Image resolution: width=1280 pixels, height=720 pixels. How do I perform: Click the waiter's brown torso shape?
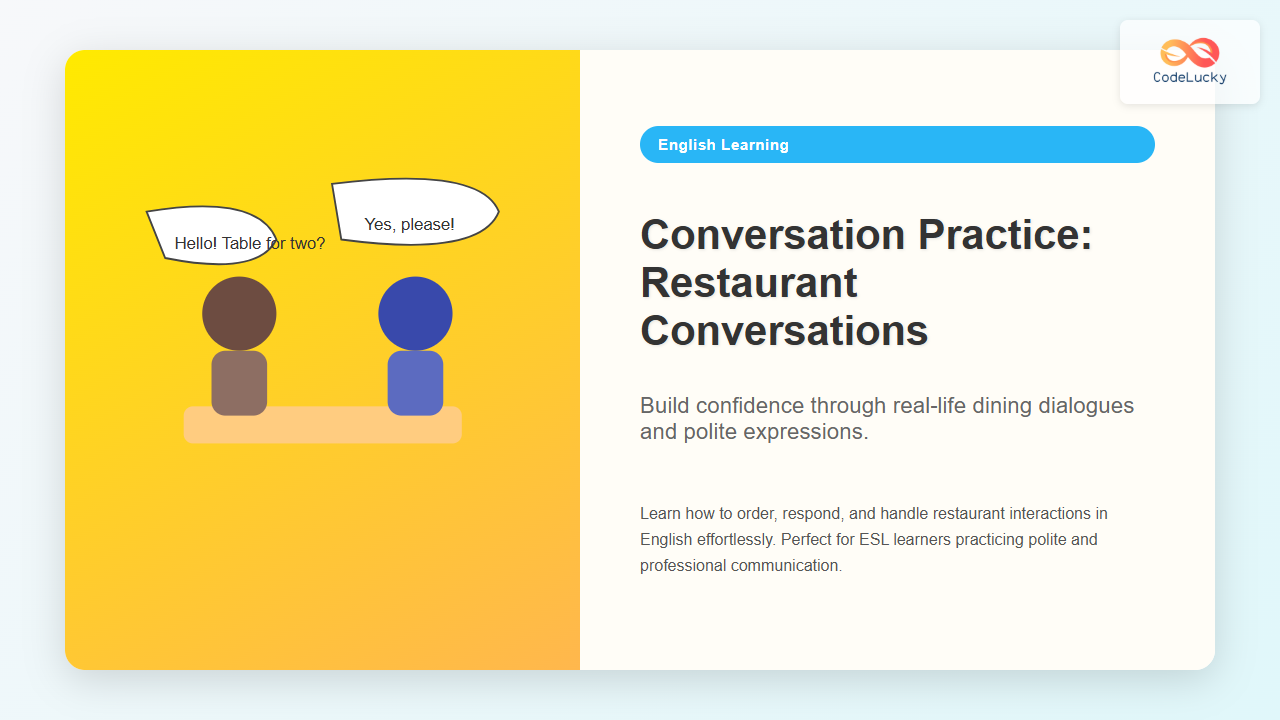239,383
